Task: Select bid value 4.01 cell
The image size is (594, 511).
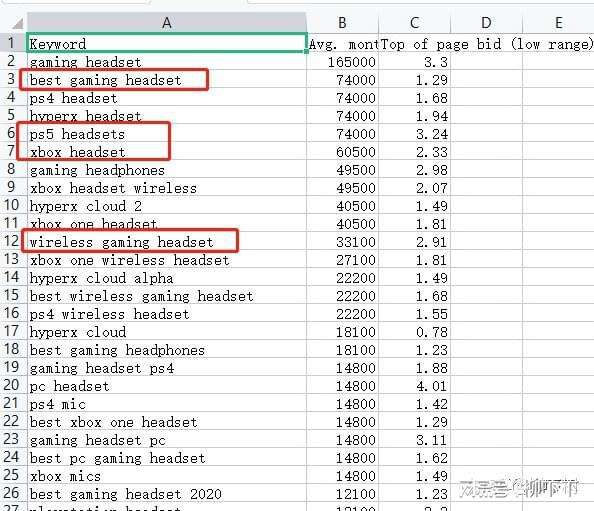Action: click(x=414, y=386)
